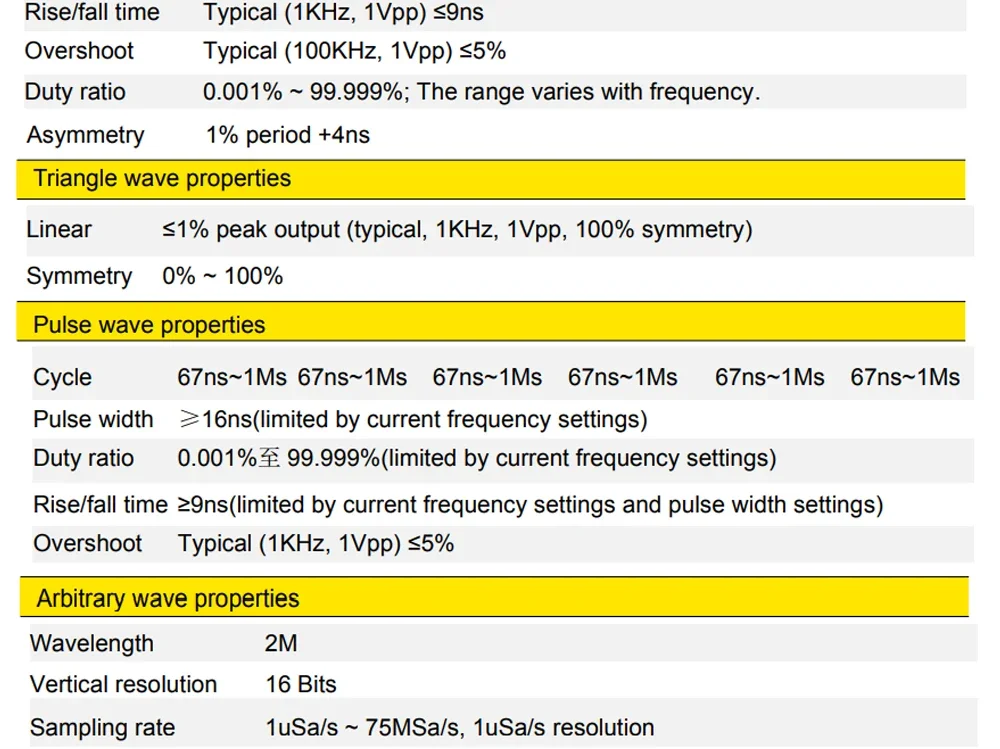Click the Symmetry 0% ~ 100% value

tap(223, 276)
